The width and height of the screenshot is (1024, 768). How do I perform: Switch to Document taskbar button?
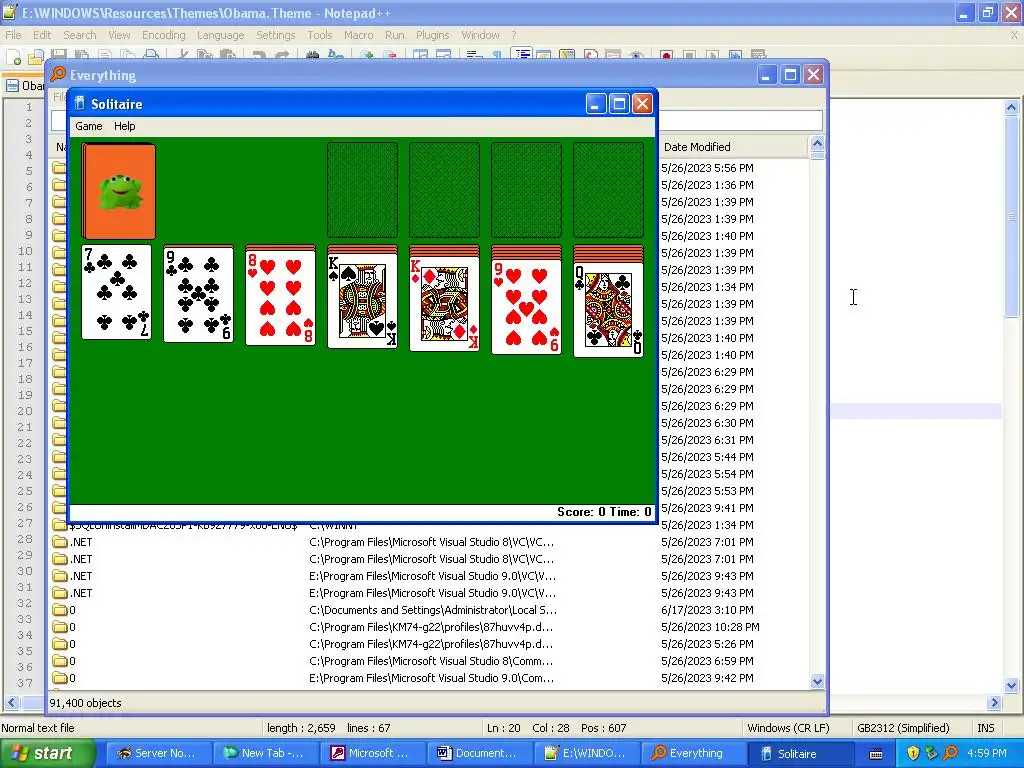[x=480, y=753]
